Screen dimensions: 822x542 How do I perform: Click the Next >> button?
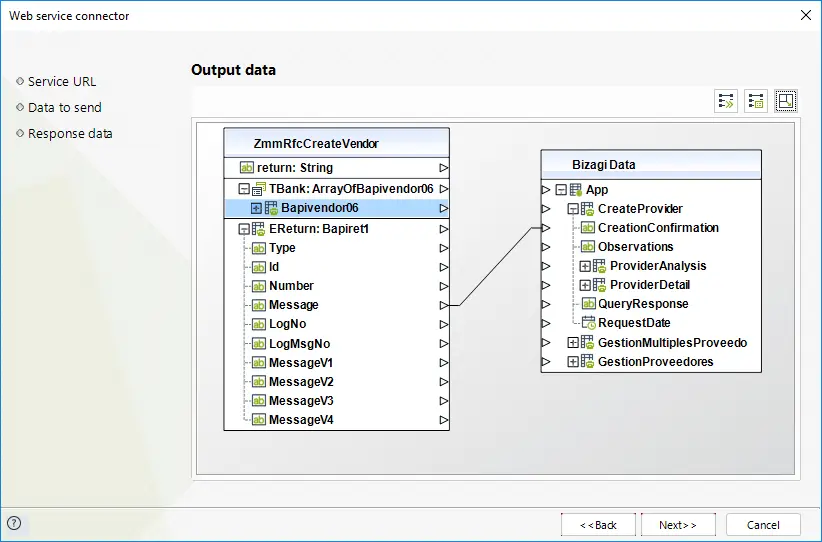click(x=678, y=525)
